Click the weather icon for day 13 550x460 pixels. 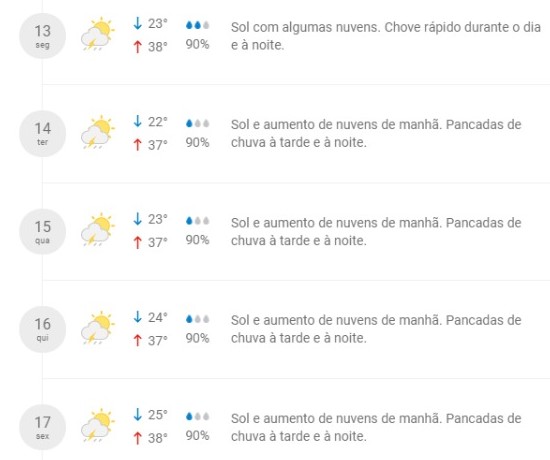point(98,34)
